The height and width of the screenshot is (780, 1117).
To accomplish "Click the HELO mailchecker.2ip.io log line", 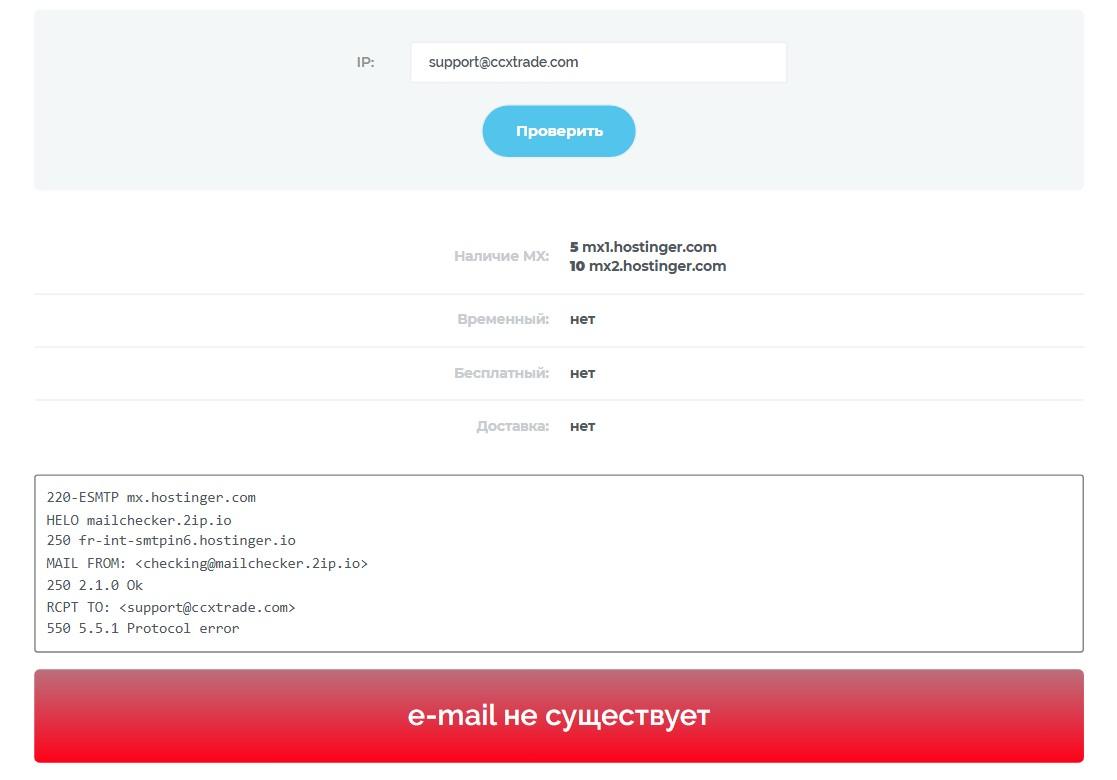I will (139, 520).
